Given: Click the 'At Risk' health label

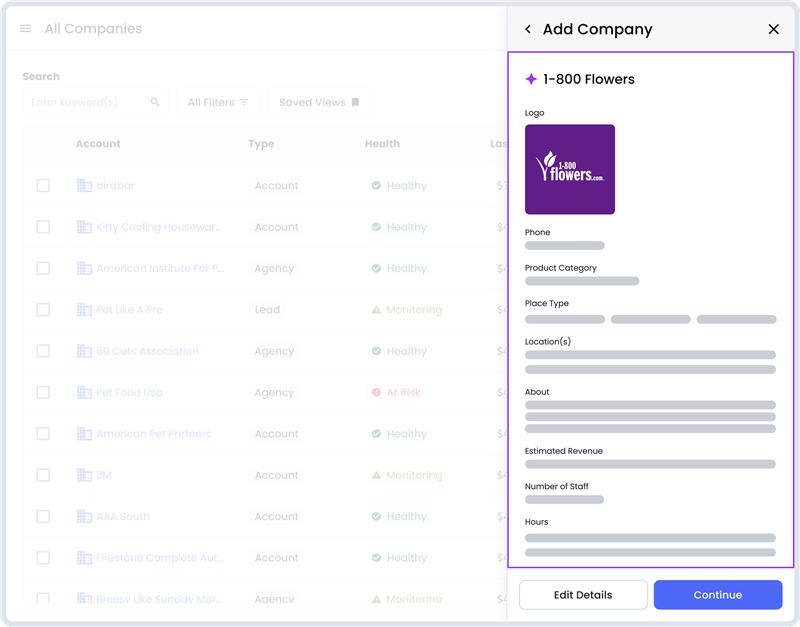Looking at the screenshot, I should click(x=403, y=392).
